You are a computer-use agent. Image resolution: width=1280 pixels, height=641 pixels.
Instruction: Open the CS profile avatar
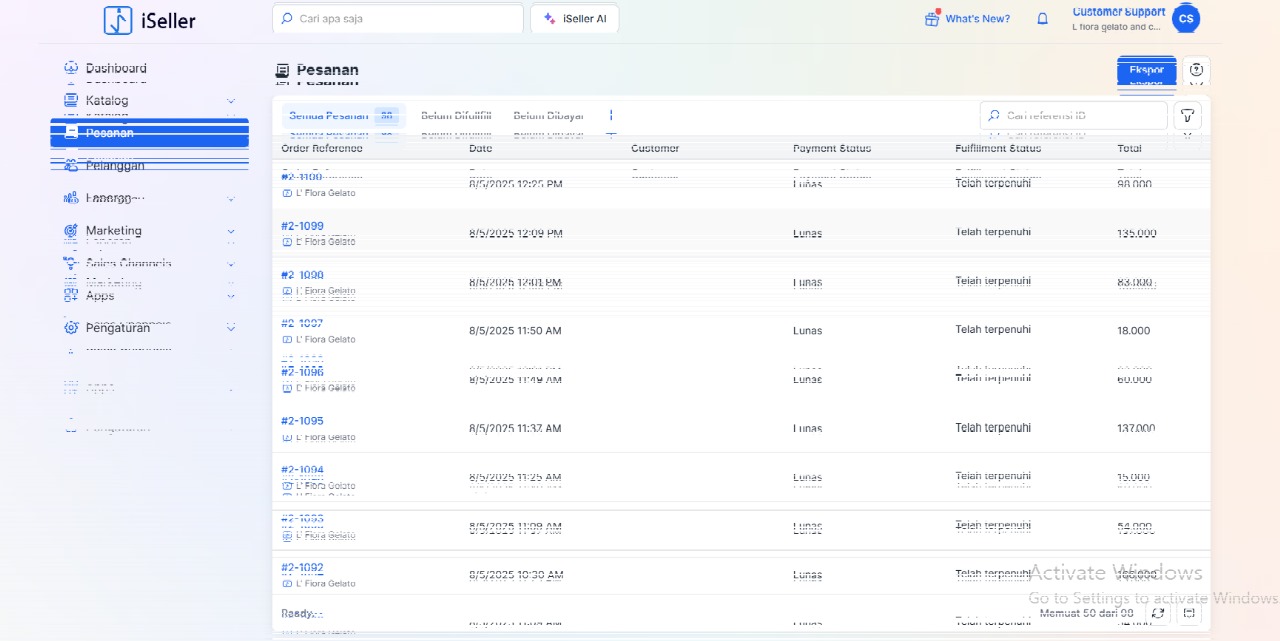(x=1186, y=19)
